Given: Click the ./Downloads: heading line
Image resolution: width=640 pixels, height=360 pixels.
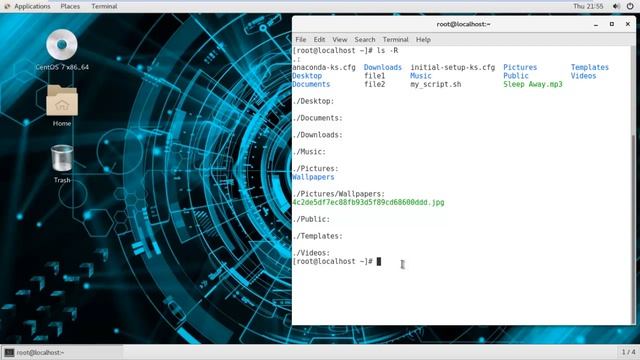Looking at the screenshot, I should point(318,135).
